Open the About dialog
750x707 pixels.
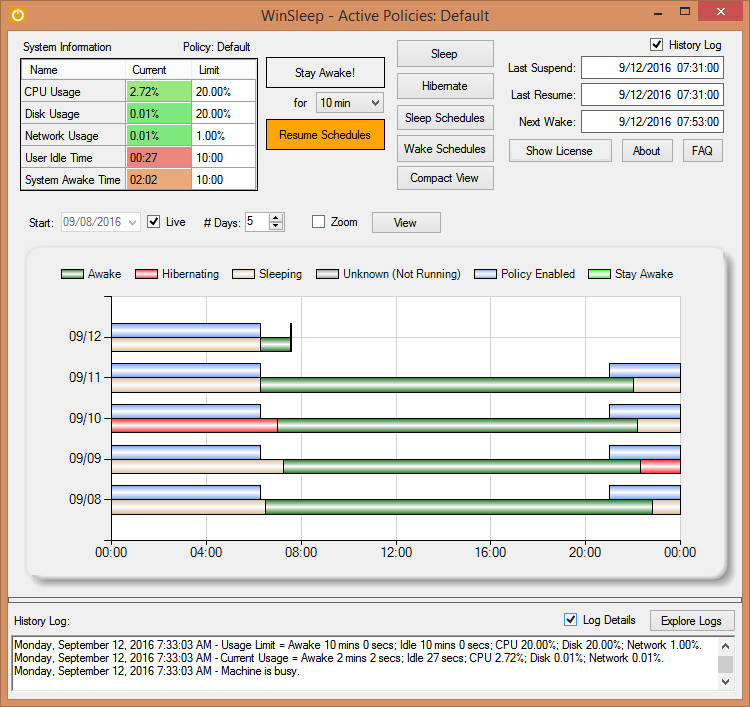(647, 151)
